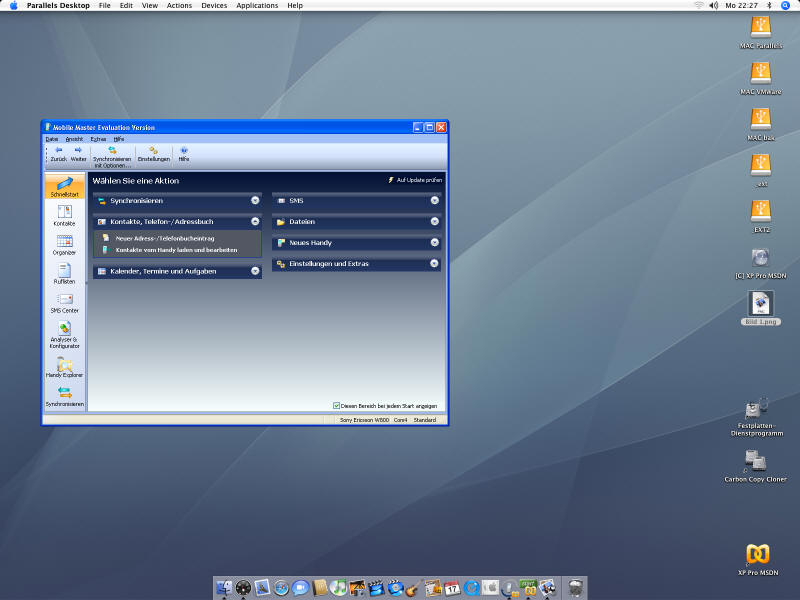Expand the Einstellungen und Extras section
The width and height of the screenshot is (800, 600).
[x=435, y=264]
